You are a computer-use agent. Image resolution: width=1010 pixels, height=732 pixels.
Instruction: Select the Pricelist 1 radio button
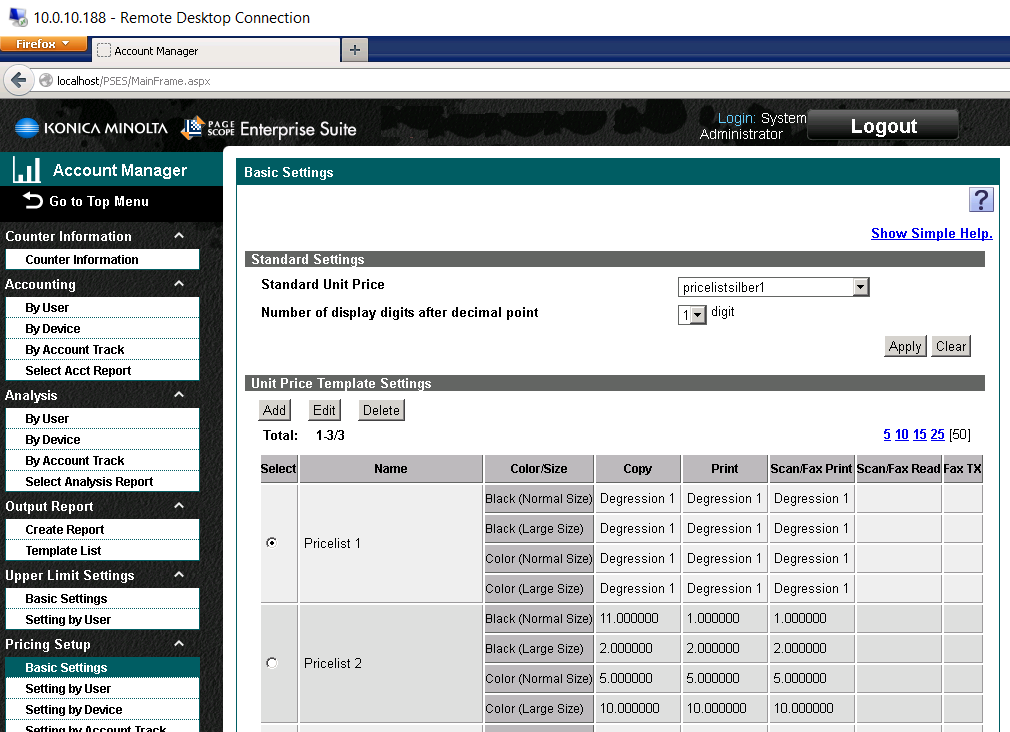click(x=270, y=543)
